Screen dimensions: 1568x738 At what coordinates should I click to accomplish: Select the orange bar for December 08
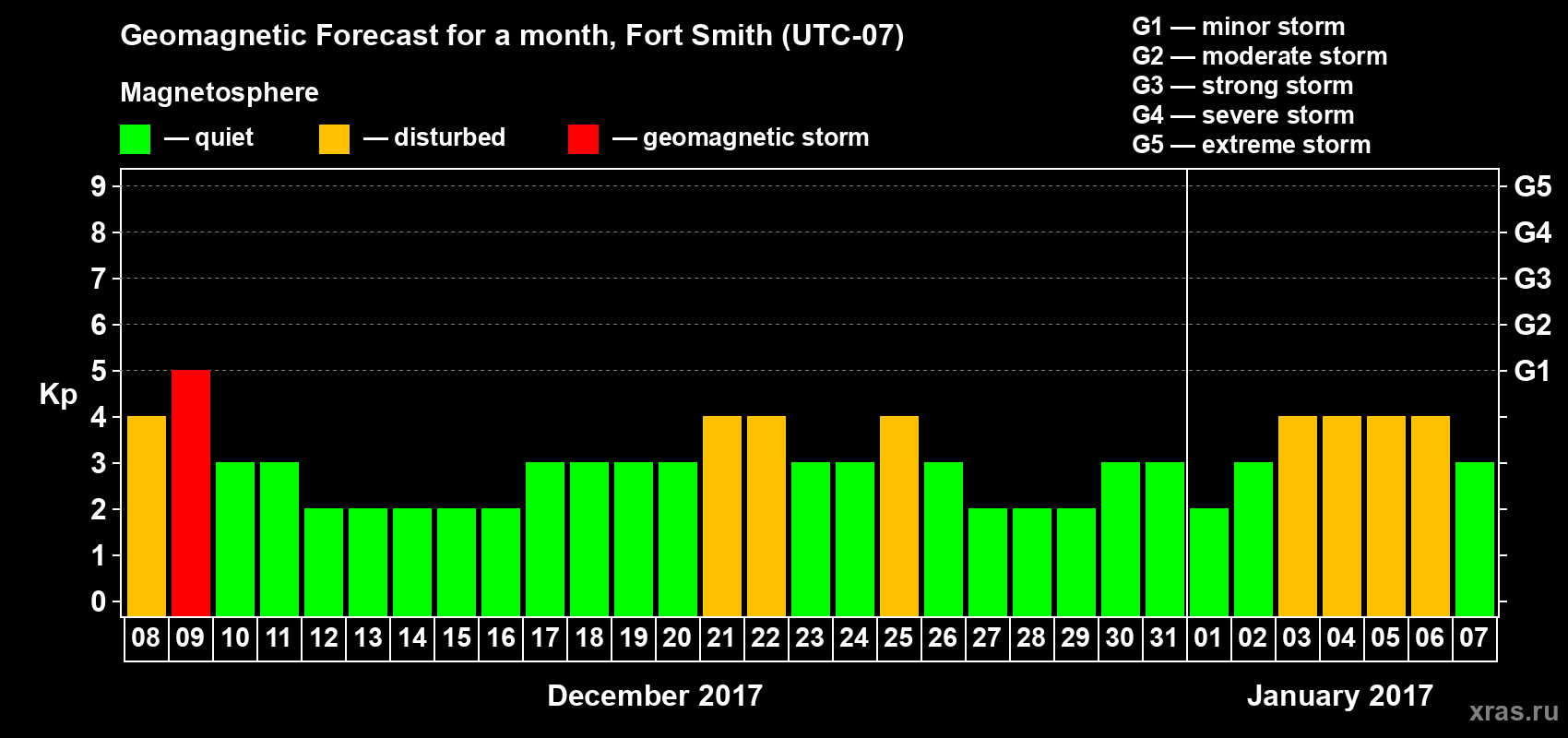pyautogui.click(x=147, y=516)
